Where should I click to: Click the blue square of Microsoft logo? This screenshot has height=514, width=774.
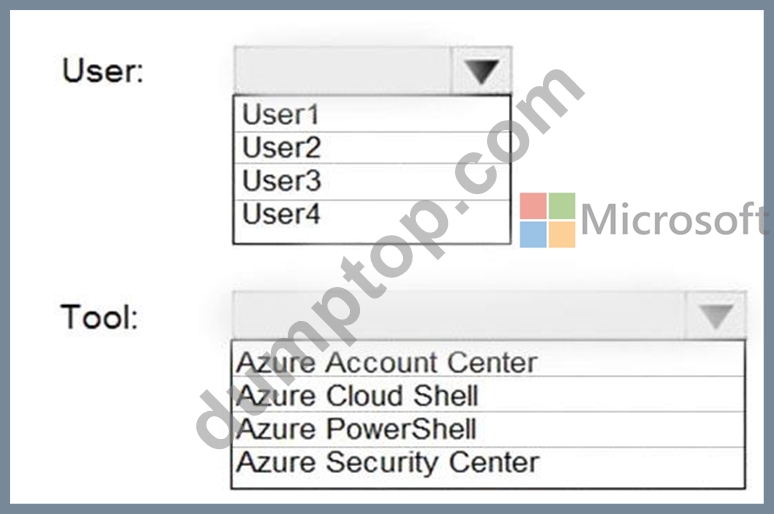pyautogui.click(x=533, y=234)
